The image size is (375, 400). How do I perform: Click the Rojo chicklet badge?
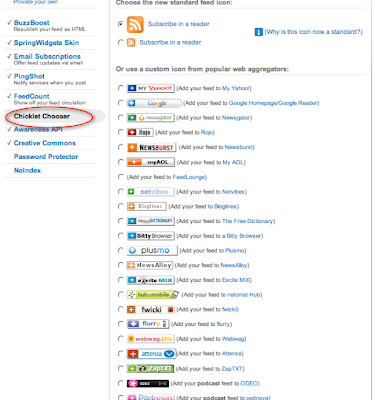point(140,132)
